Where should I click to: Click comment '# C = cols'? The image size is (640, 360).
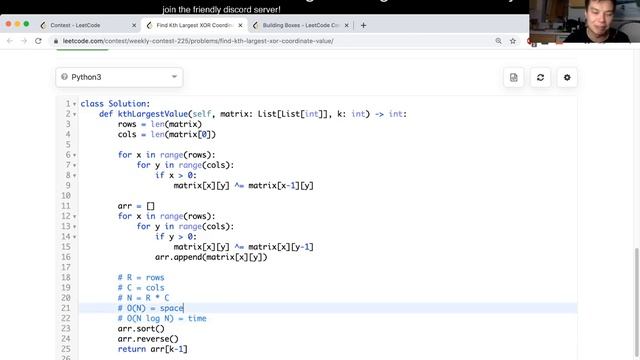pos(141,287)
